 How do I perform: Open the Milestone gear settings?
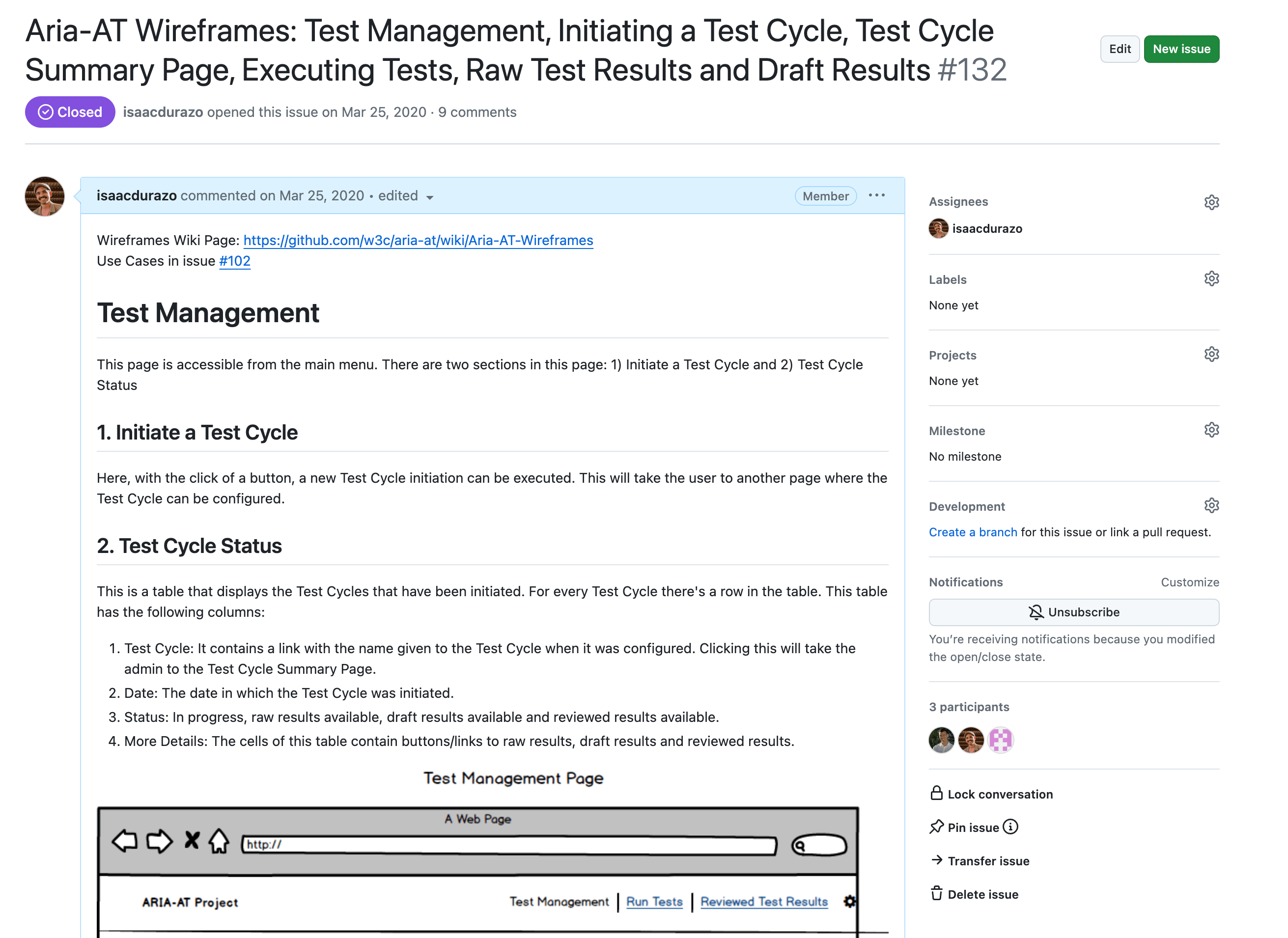click(1211, 430)
